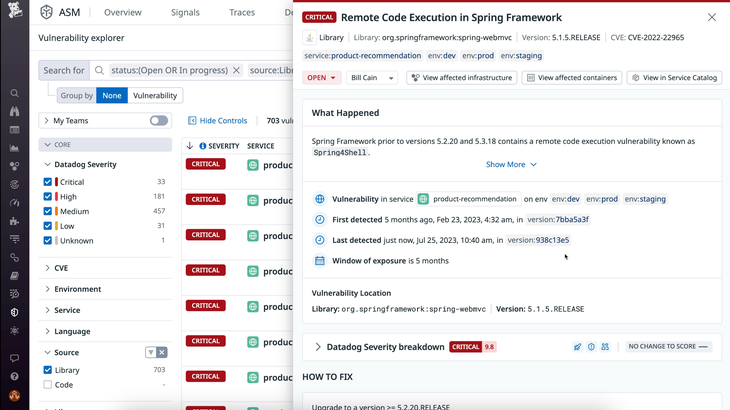The height and width of the screenshot is (410, 730).
Task: Toggle the My Teams switch
Action: [159, 121]
